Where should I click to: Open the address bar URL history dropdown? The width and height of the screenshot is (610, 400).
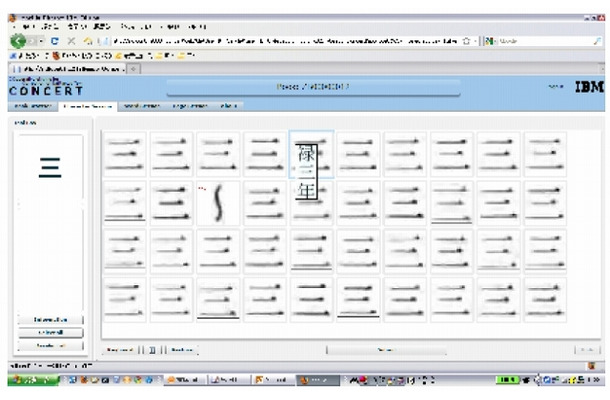point(475,41)
